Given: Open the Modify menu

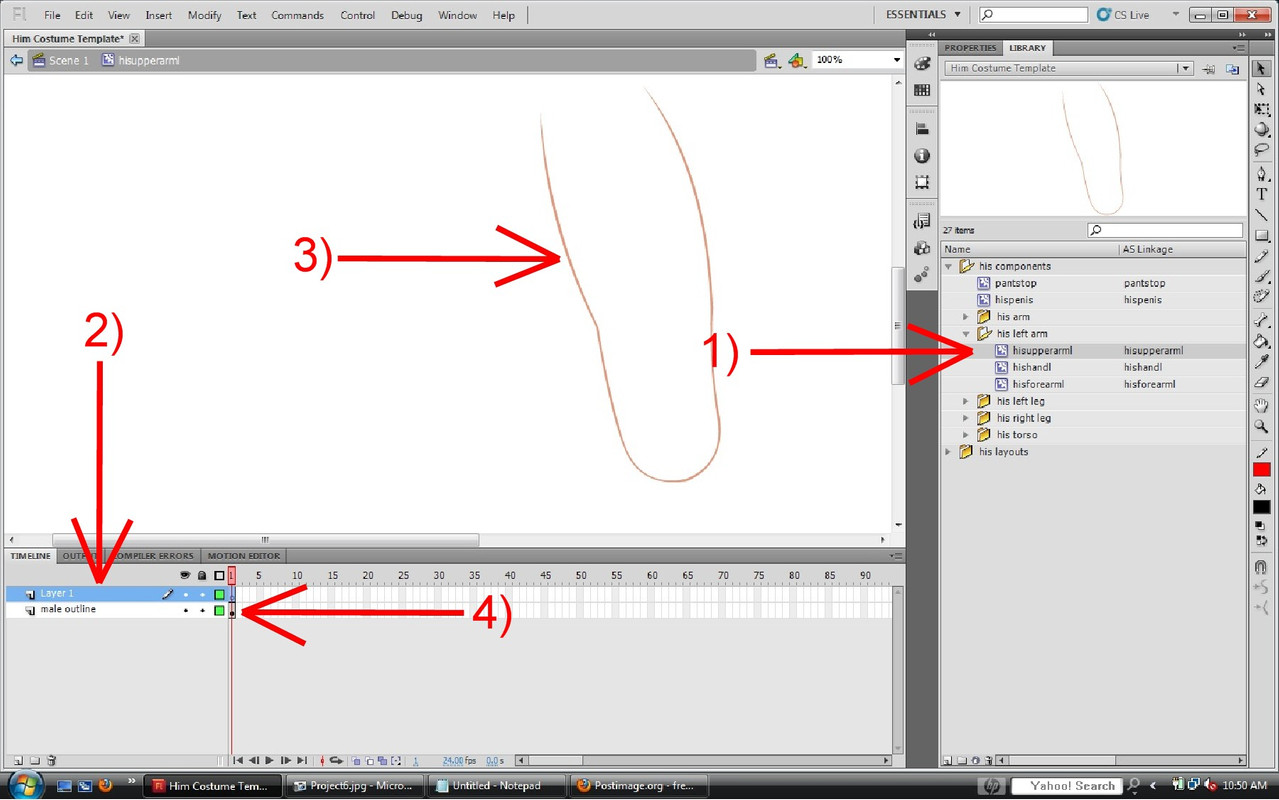Looking at the screenshot, I should pos(204,15).
